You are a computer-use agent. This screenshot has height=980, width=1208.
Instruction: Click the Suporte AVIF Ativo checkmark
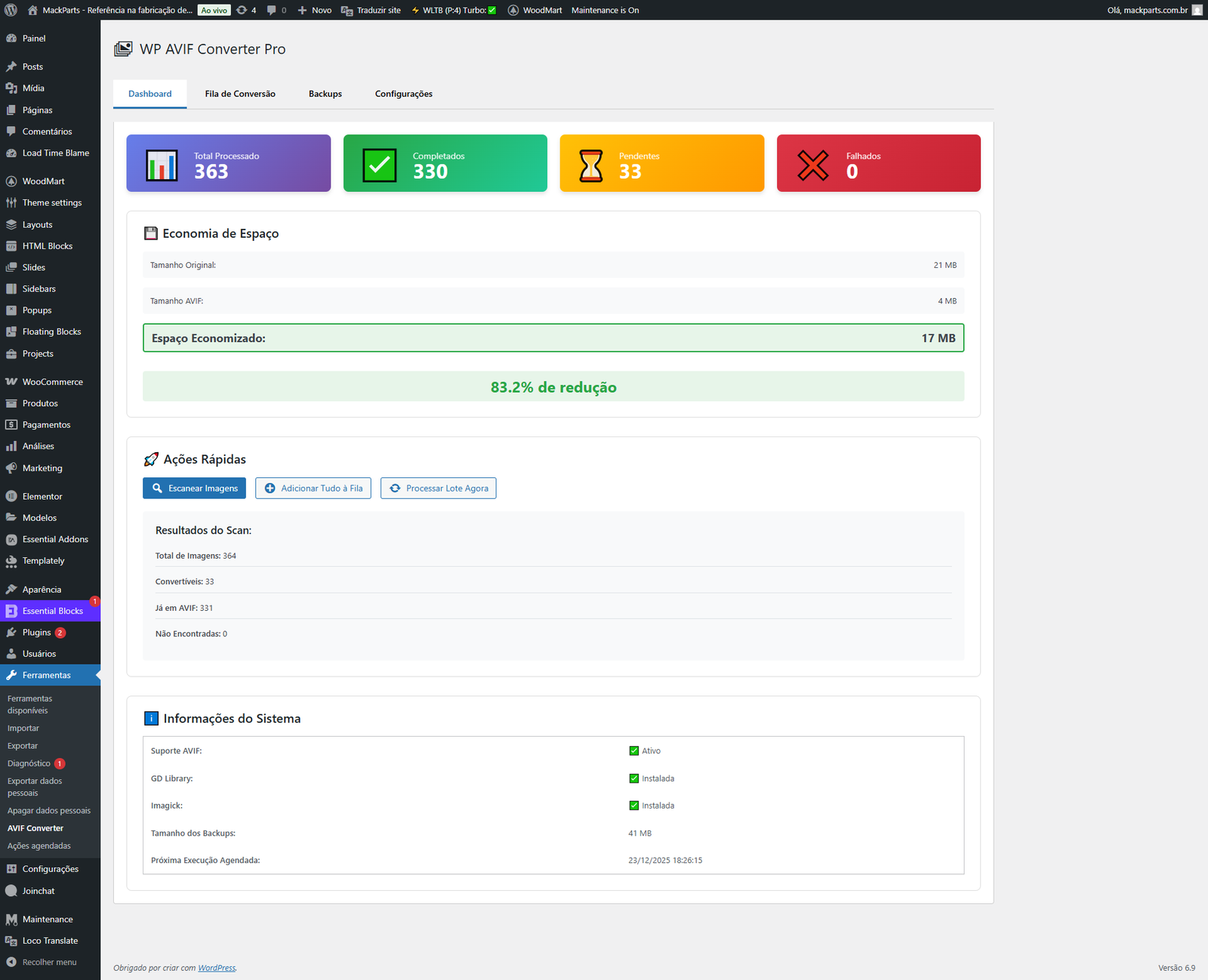(x=634, y=750)
